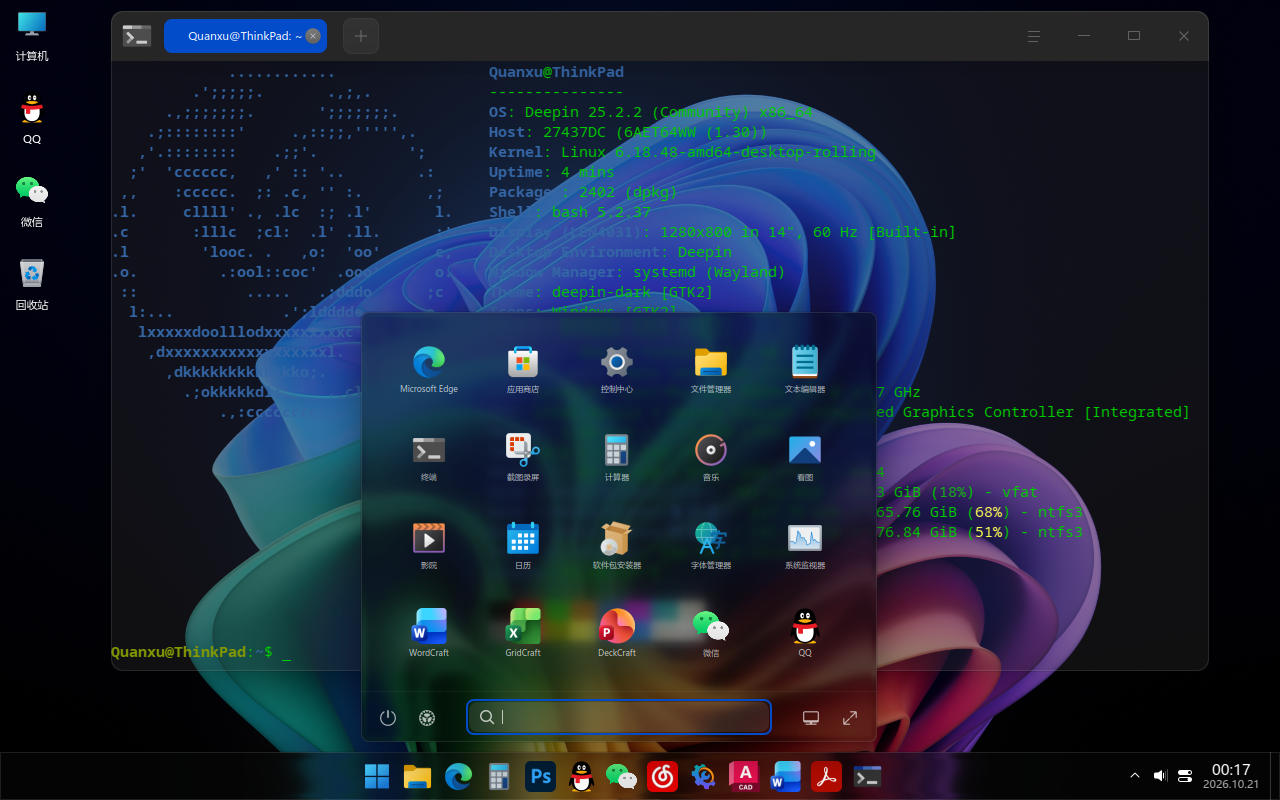Image resolution: width=1280 pixels, height=800 pixels.
Task: Open Edge browser from the taskbar
Action: [458, 776]
